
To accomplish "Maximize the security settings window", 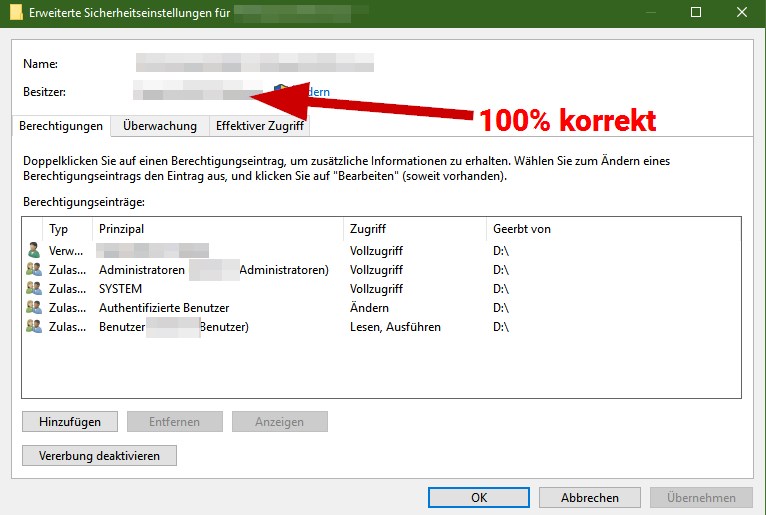I will point(696,12).
